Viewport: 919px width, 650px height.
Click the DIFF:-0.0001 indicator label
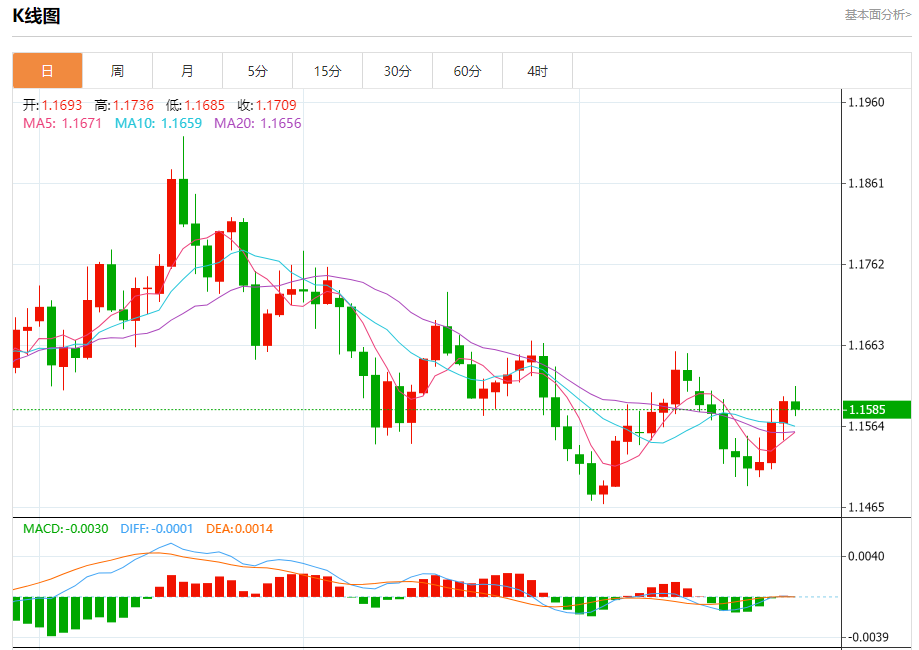(156, 529)
